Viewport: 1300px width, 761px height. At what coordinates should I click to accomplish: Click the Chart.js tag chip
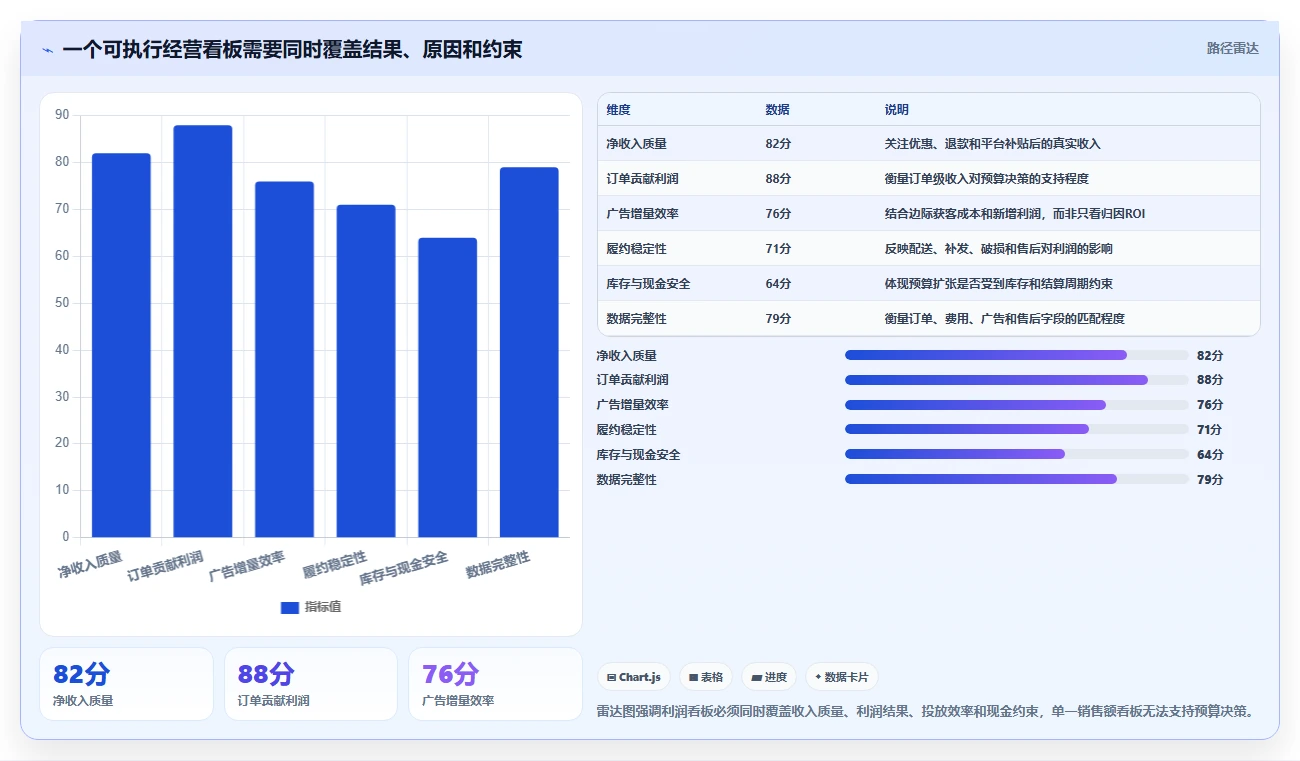(x=634, y=677)
